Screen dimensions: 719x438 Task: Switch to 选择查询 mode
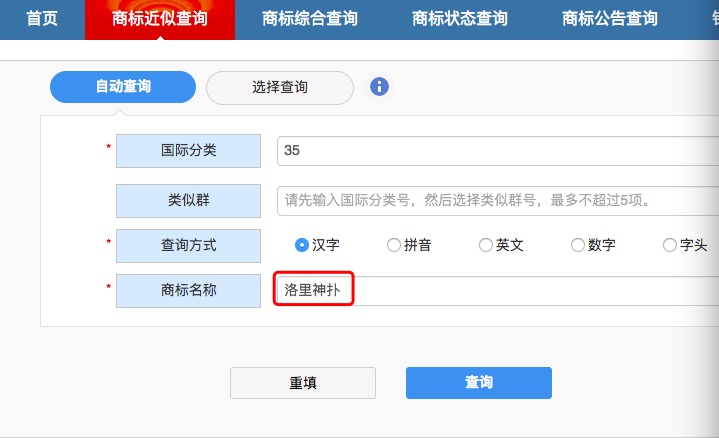(280, 87)
